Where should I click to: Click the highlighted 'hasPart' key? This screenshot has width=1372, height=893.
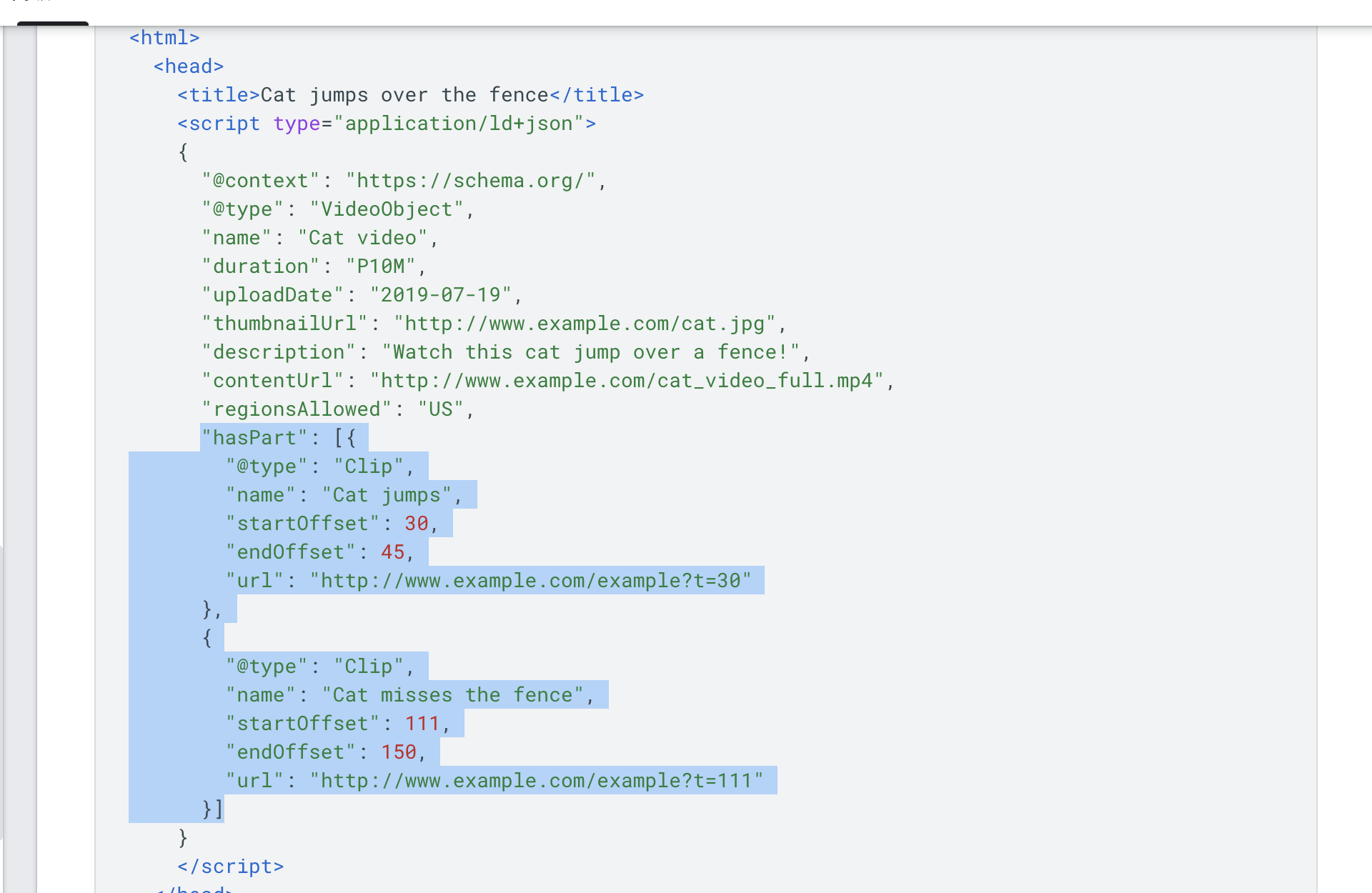pyautogui.click(x=254, y=438)
